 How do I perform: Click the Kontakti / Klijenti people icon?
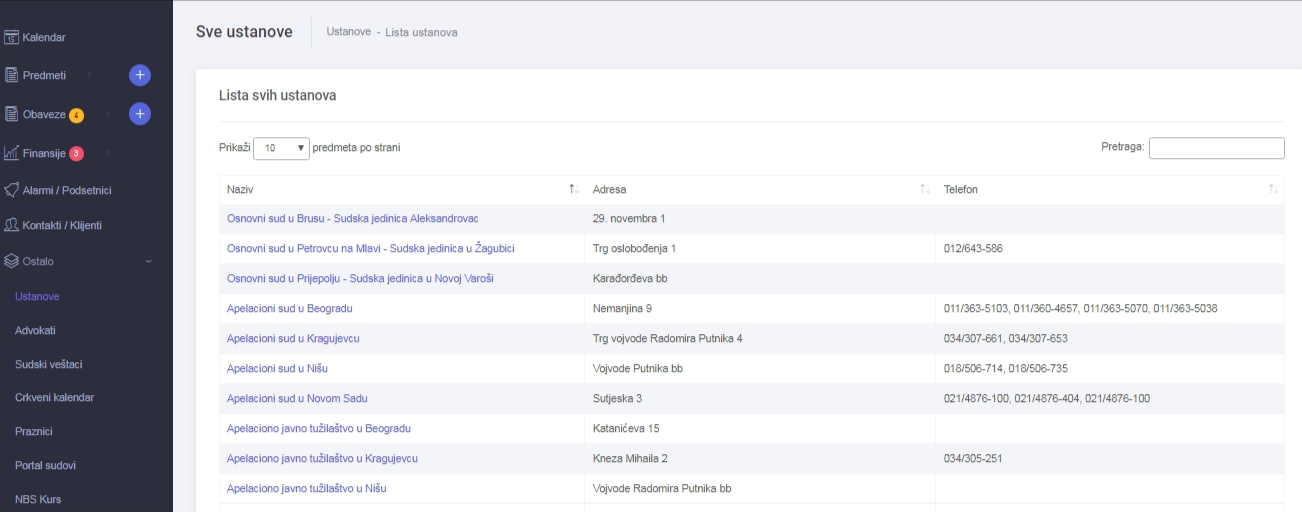click(11, 225)
